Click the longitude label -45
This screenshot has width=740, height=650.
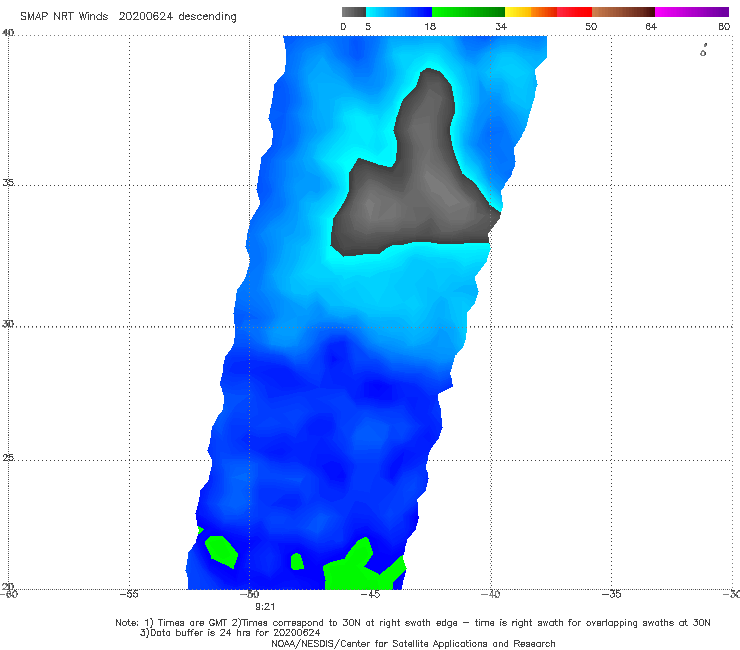(370, 594)
